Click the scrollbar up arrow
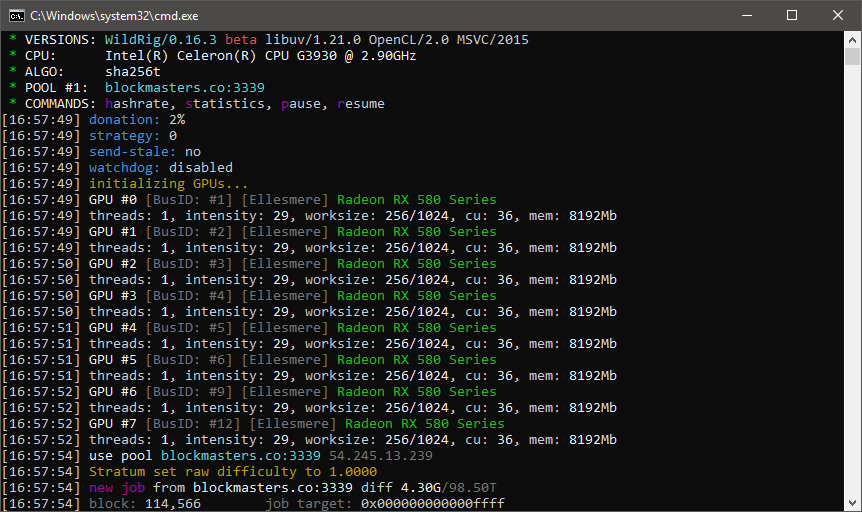The width and height of the screenshot is (862, 512). pos(852,40)
